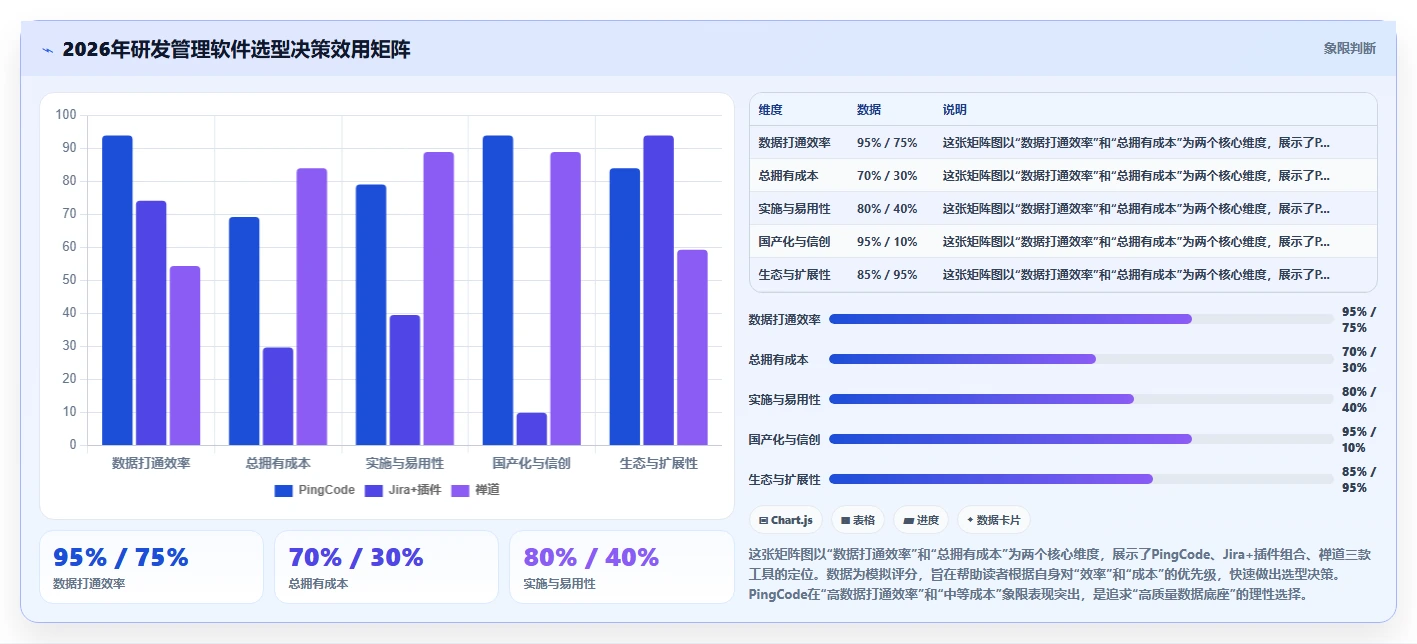Image resolution: width=1417 pixels, height=644 pixels.
Task: Click PingCode bar for 生态与扩展性 in chart
Action: (625, 307)
